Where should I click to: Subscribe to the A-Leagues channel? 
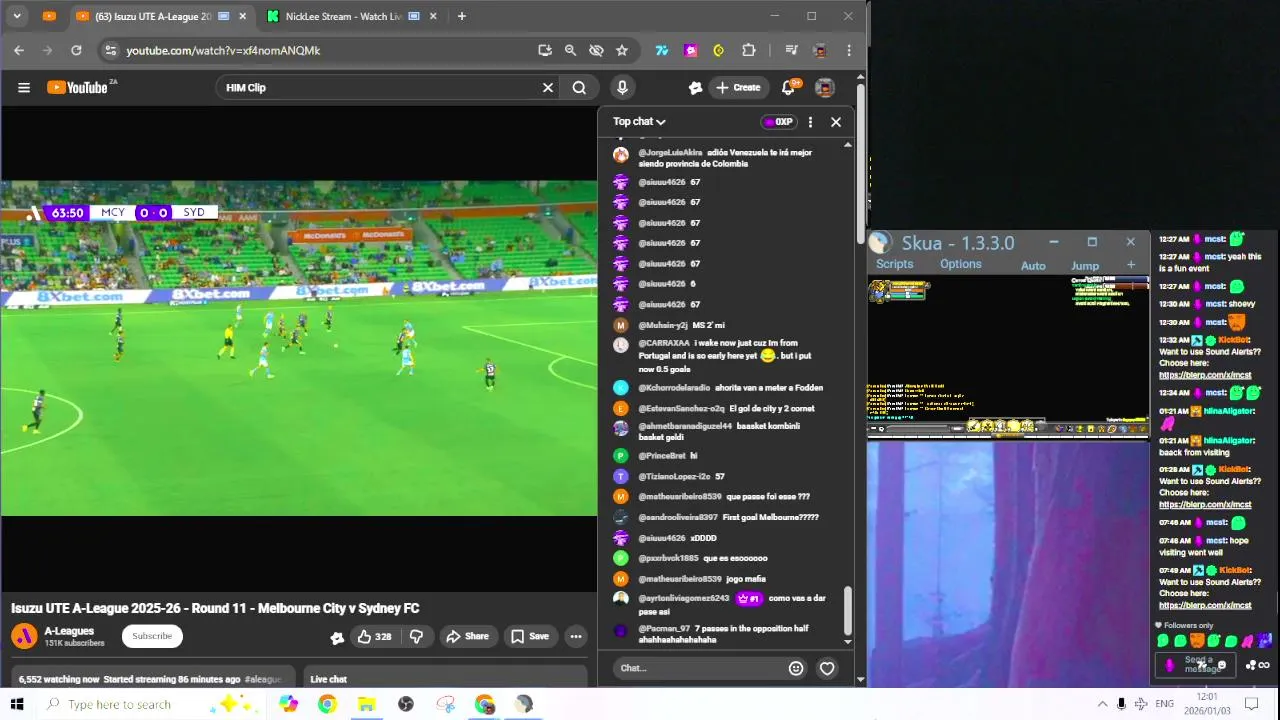(x=152, y=636)
